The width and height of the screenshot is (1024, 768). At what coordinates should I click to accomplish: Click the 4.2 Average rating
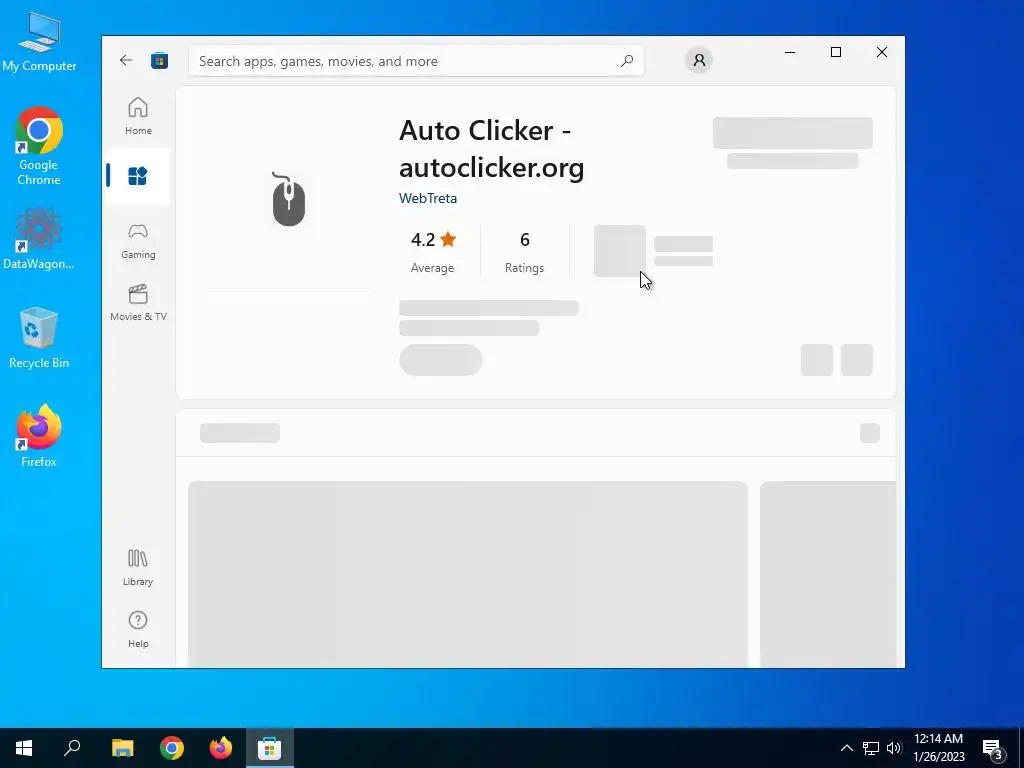(432, 251)
